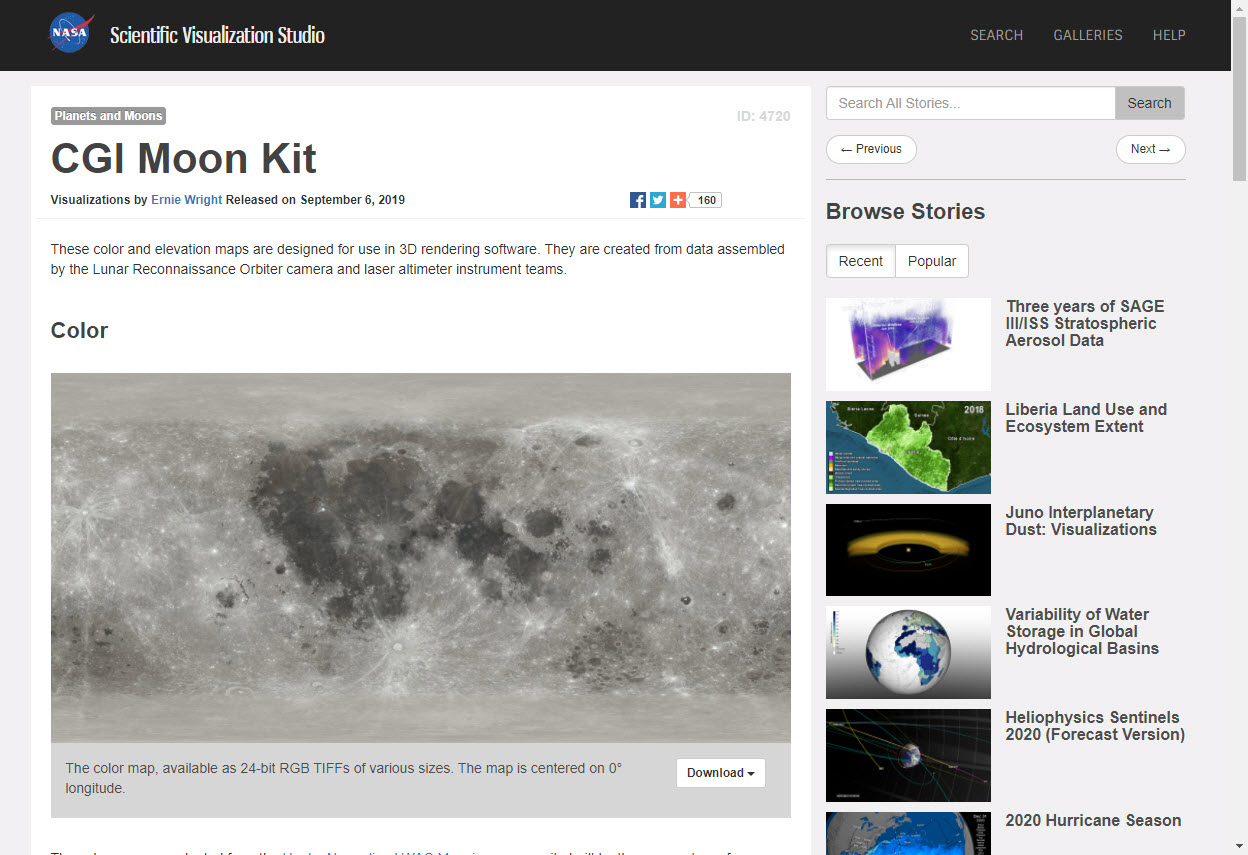This screenshot has width=1248, height=855.
Task: Open Three years of SAGE III/ISS story title
Action: click(1085, 323)
